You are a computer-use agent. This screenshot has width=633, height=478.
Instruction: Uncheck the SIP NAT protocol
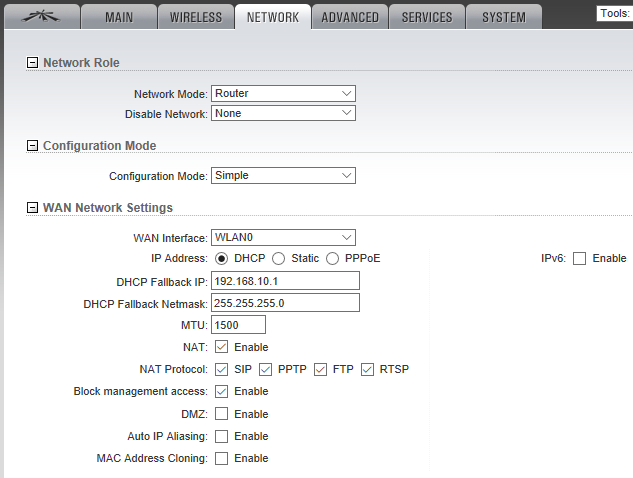click(221, 369)
